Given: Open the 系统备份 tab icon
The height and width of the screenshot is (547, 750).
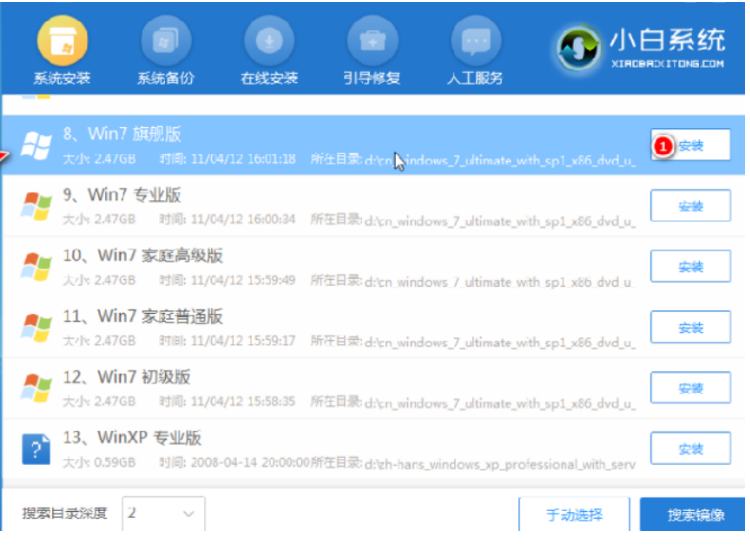Looking at the screenshot, I should point(166,42).
